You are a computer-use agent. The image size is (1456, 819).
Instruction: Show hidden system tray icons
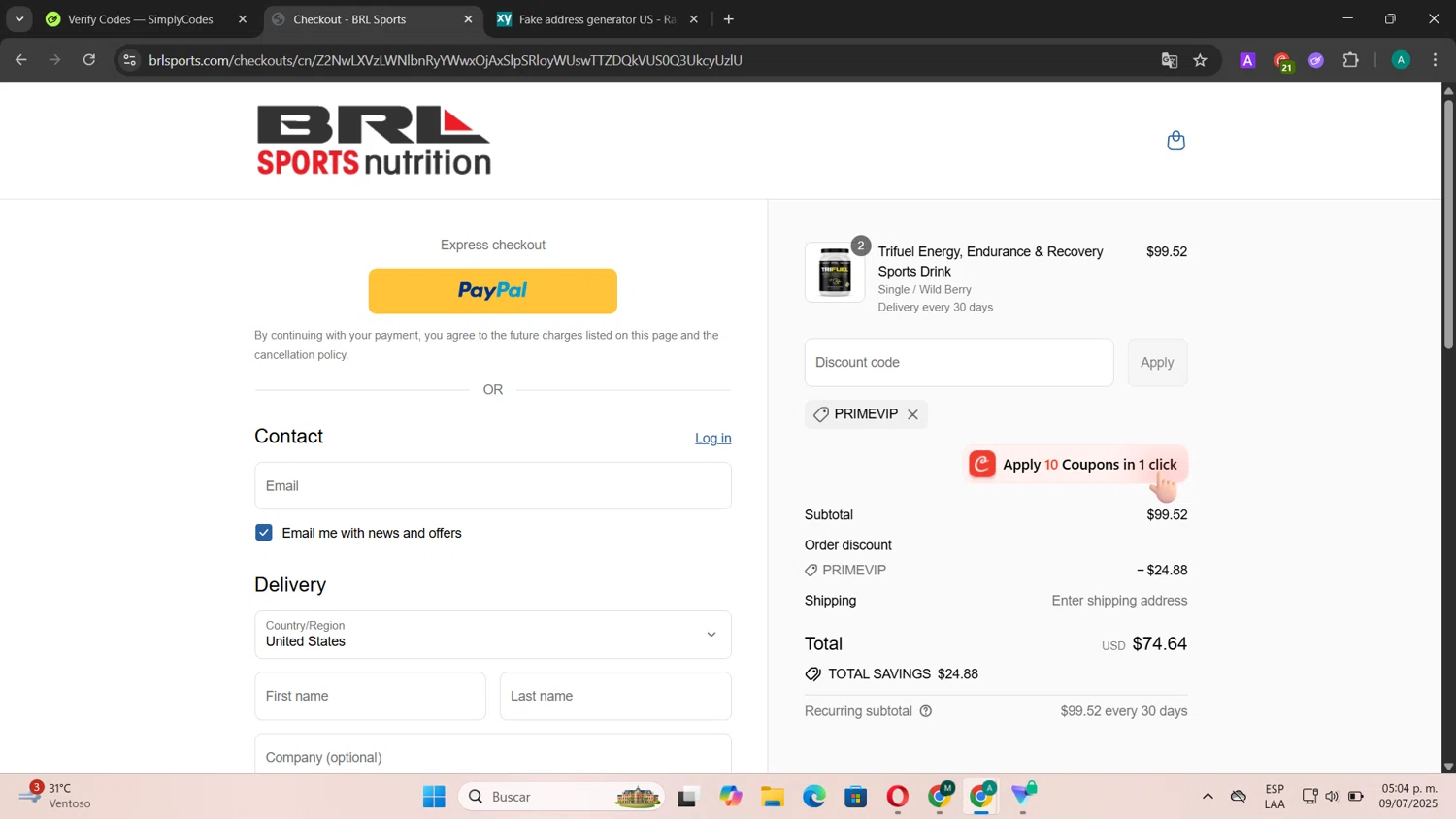point(1208,797)
